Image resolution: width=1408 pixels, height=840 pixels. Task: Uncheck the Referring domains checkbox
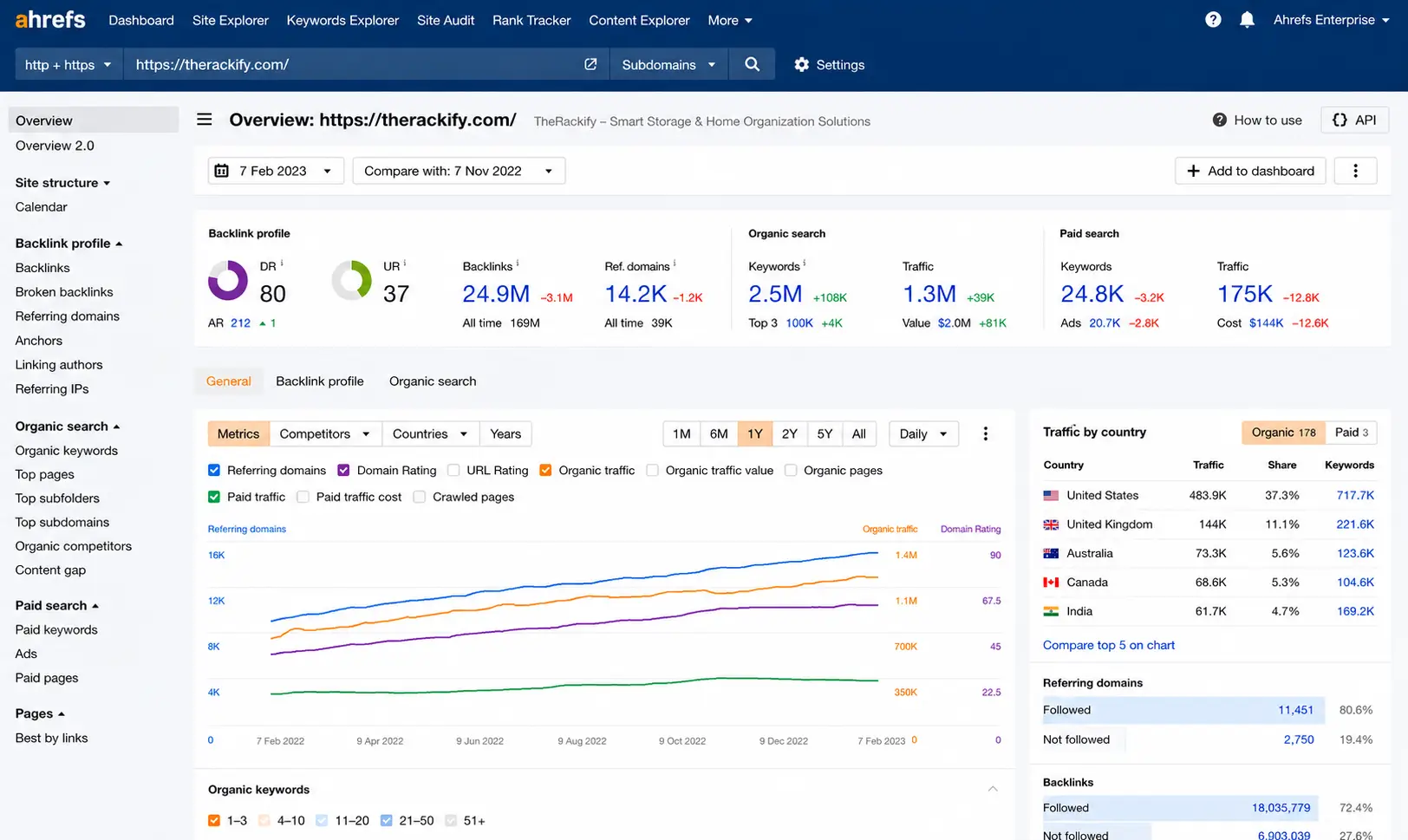pyautogui.click(x=214, y=470)
